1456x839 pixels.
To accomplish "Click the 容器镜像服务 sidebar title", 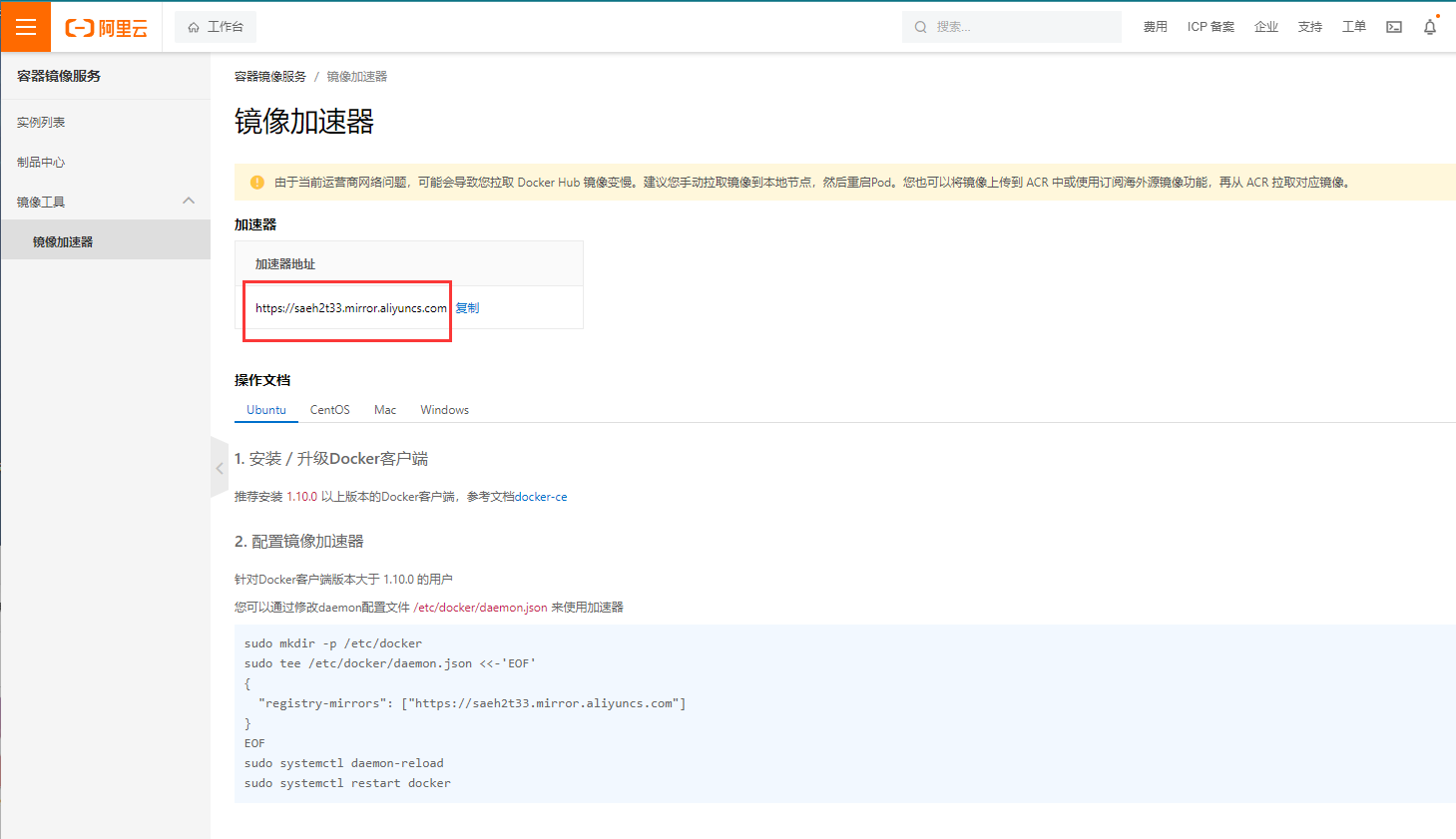I will (x=59, y=76).
